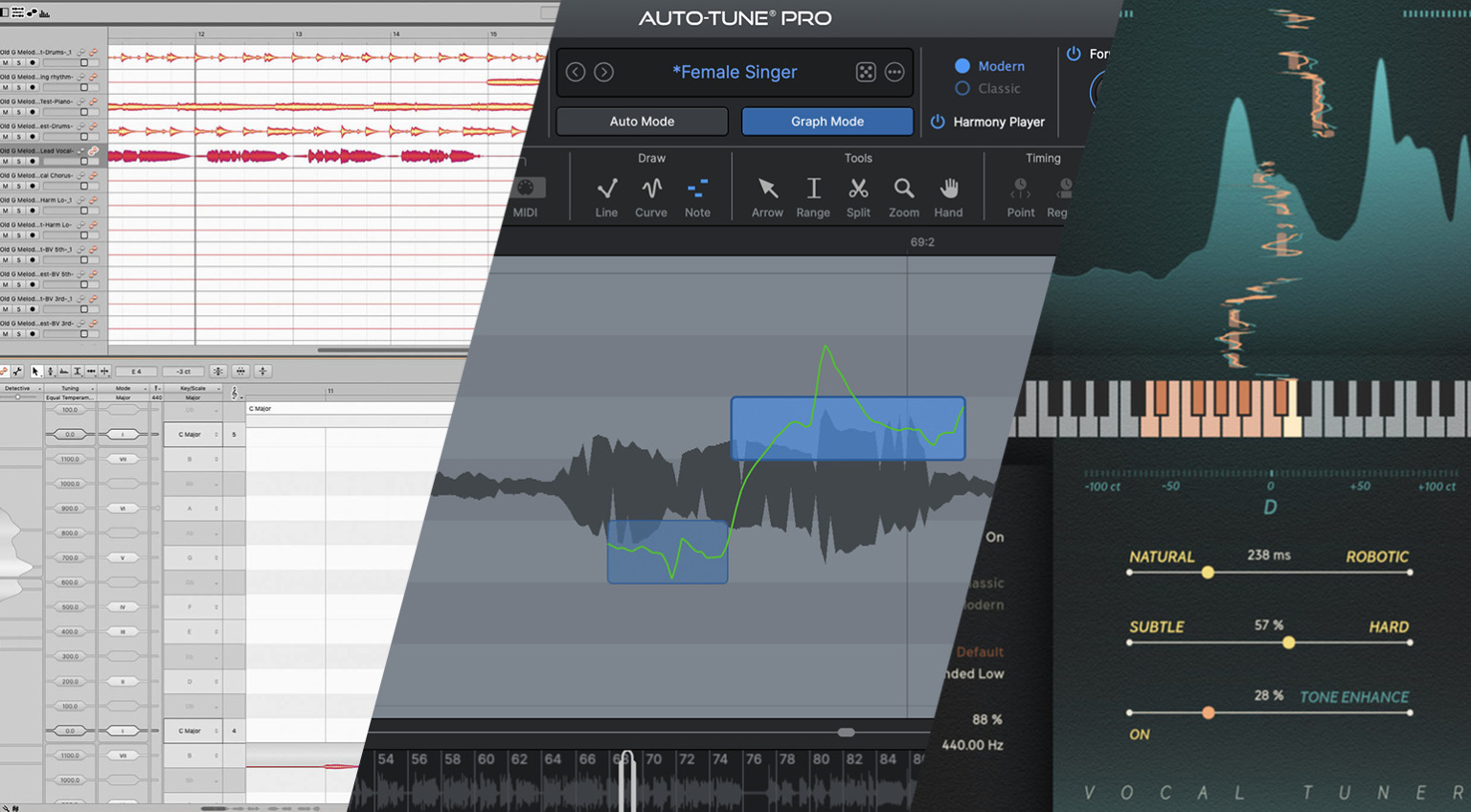Switch to the Graph Mode tab
Viewport: 1471px width, 812px height.
coord(827,122)
